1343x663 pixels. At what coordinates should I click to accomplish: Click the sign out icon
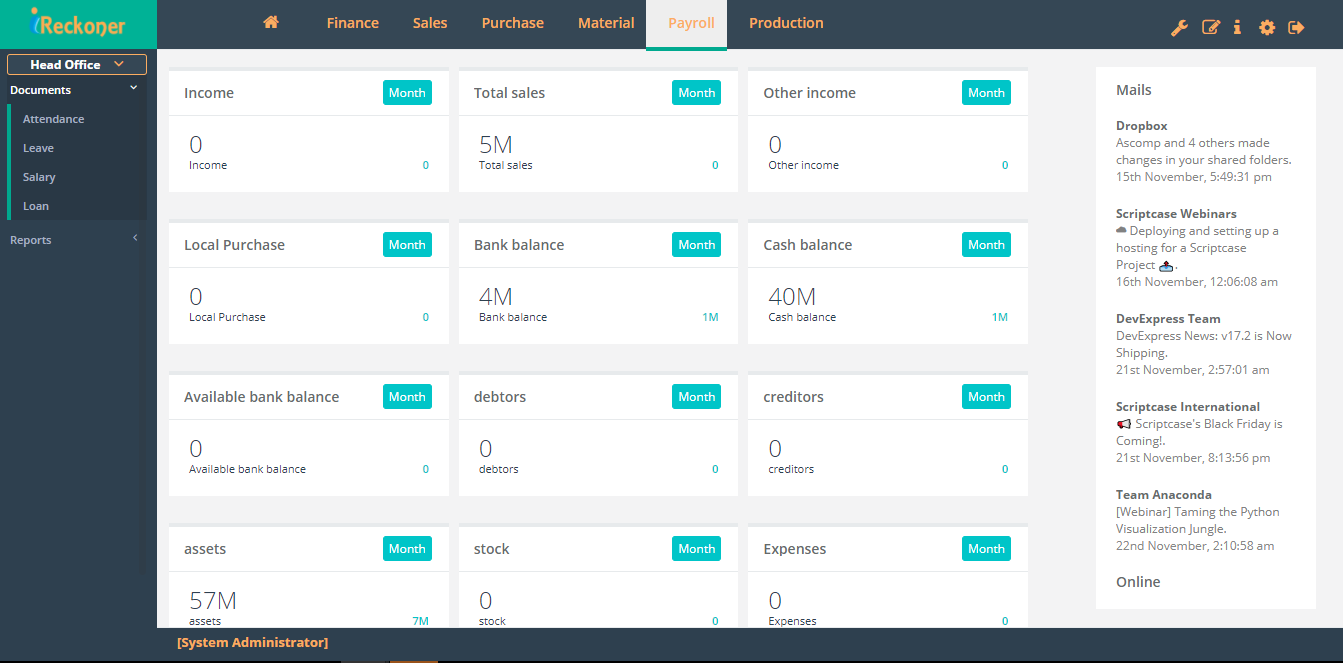point(1295,27)
